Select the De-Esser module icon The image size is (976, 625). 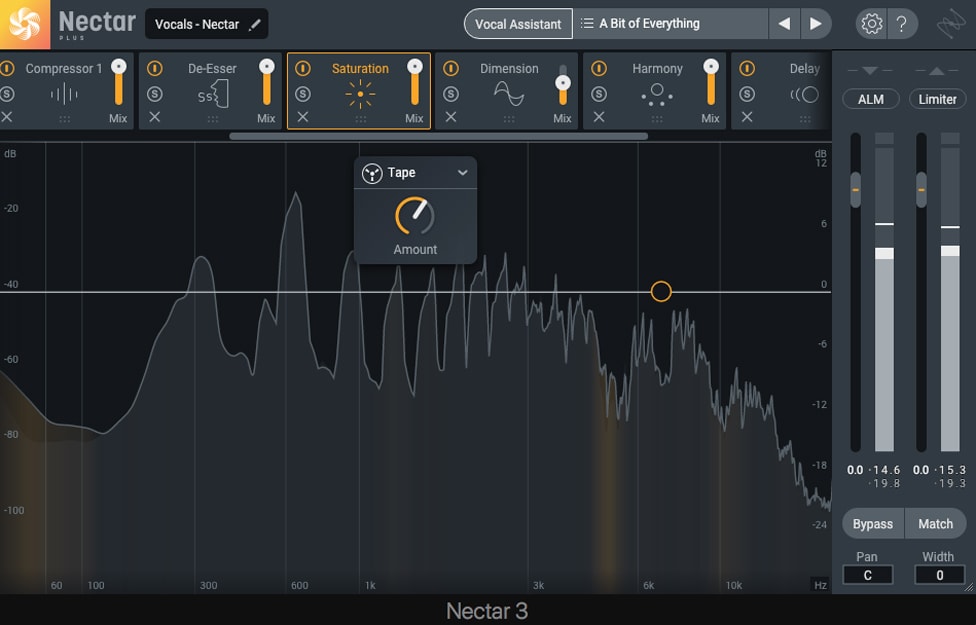(214, 95)
